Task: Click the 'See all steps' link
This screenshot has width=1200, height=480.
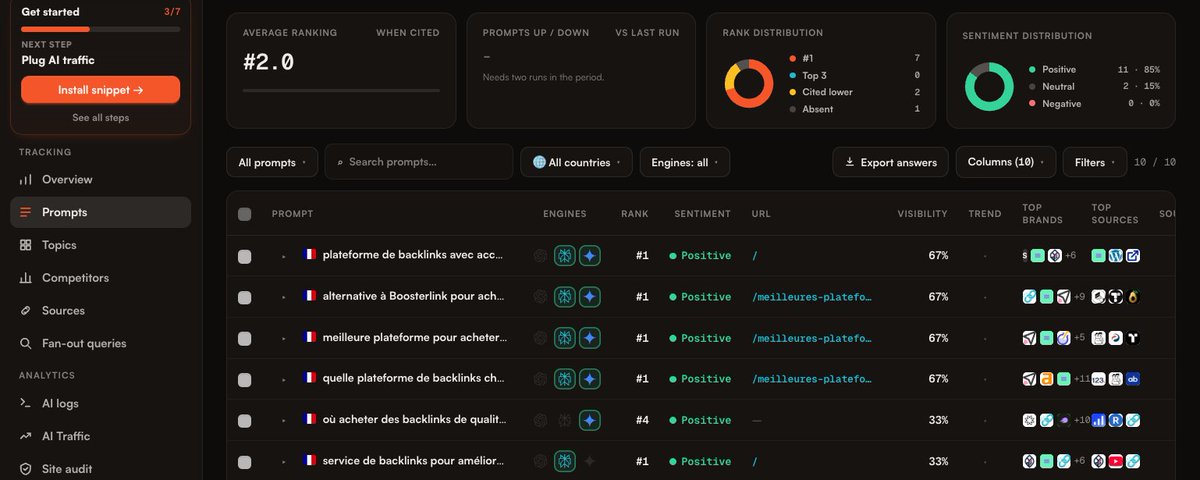Action: [100, 118]
